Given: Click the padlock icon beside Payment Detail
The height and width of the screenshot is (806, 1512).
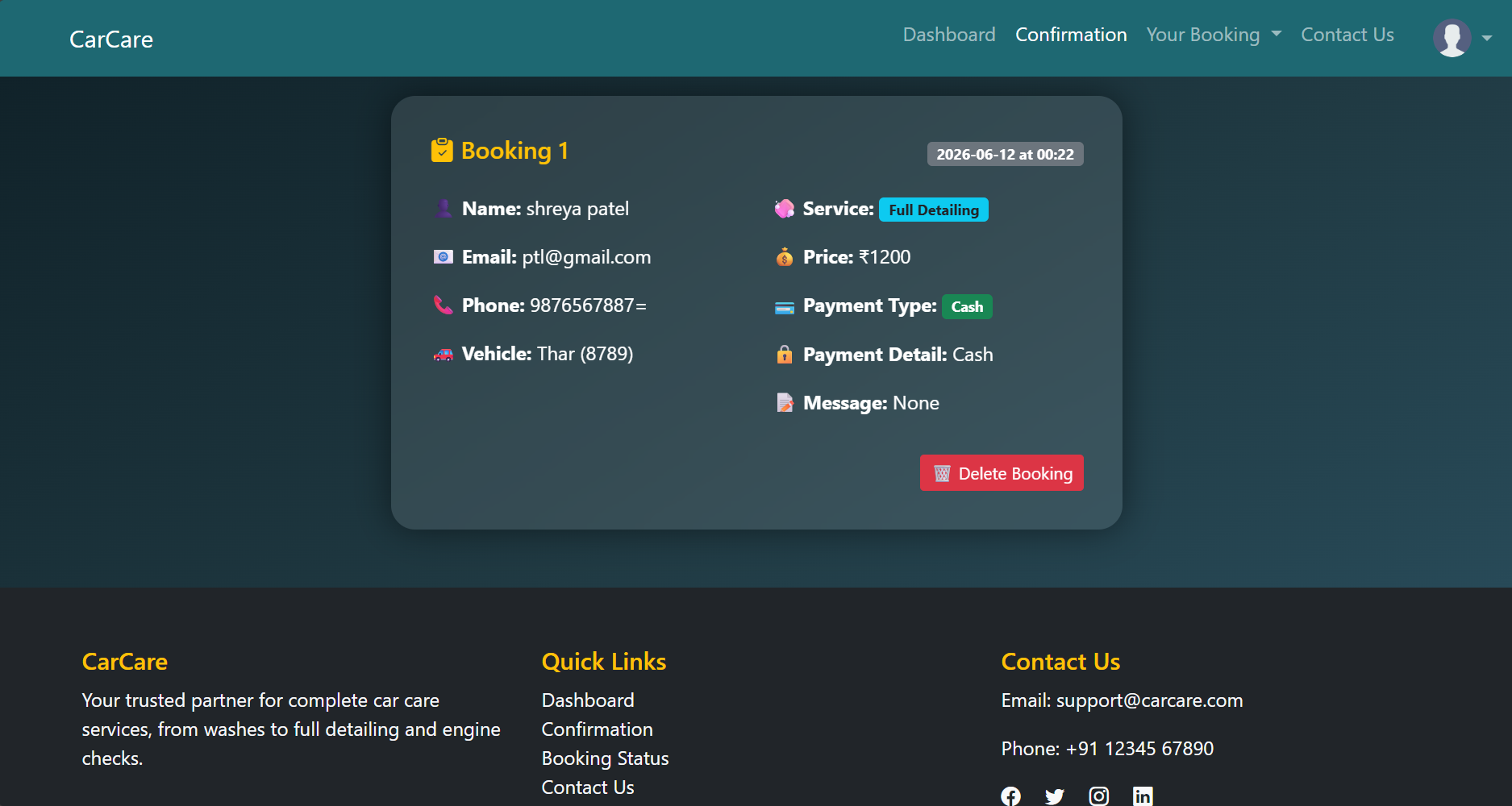Looking at the screenshot, I should [x=785, y=355].
